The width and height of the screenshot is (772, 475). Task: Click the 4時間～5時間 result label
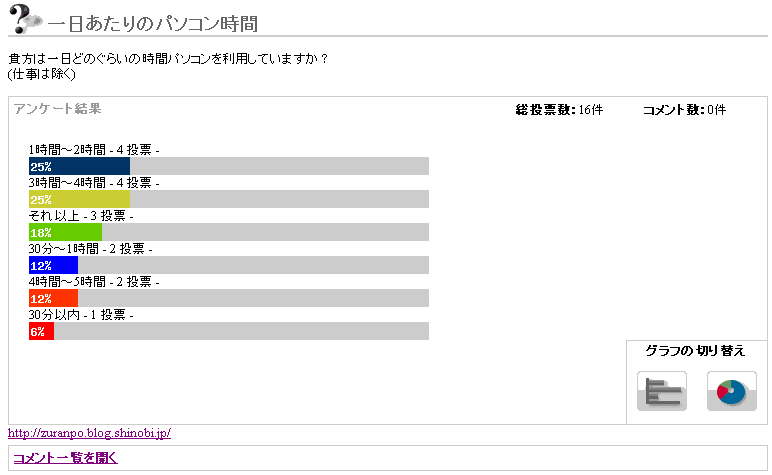coord(94,282)
